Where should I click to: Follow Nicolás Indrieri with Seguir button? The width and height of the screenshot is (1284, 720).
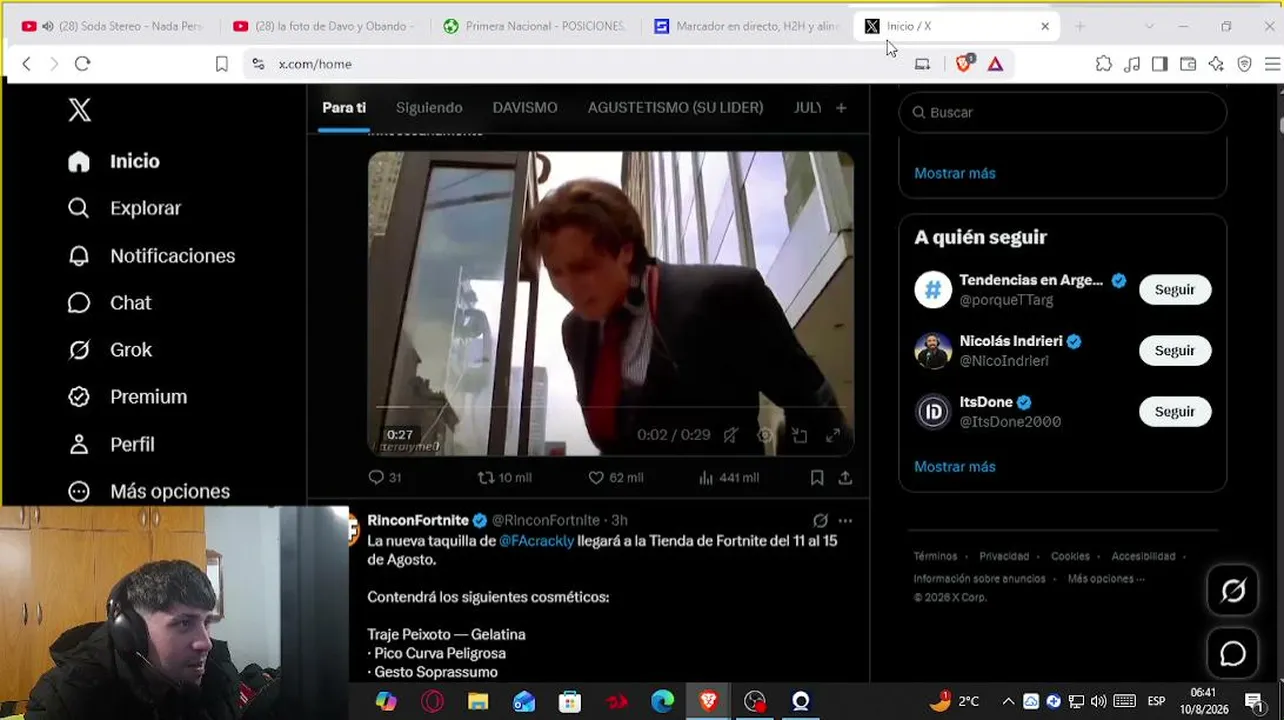(1175, 351)
